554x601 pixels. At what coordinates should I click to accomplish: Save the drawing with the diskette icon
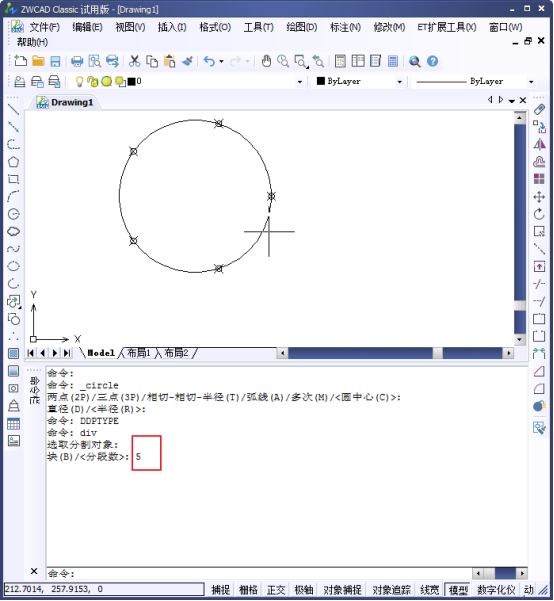pos(56,61)
